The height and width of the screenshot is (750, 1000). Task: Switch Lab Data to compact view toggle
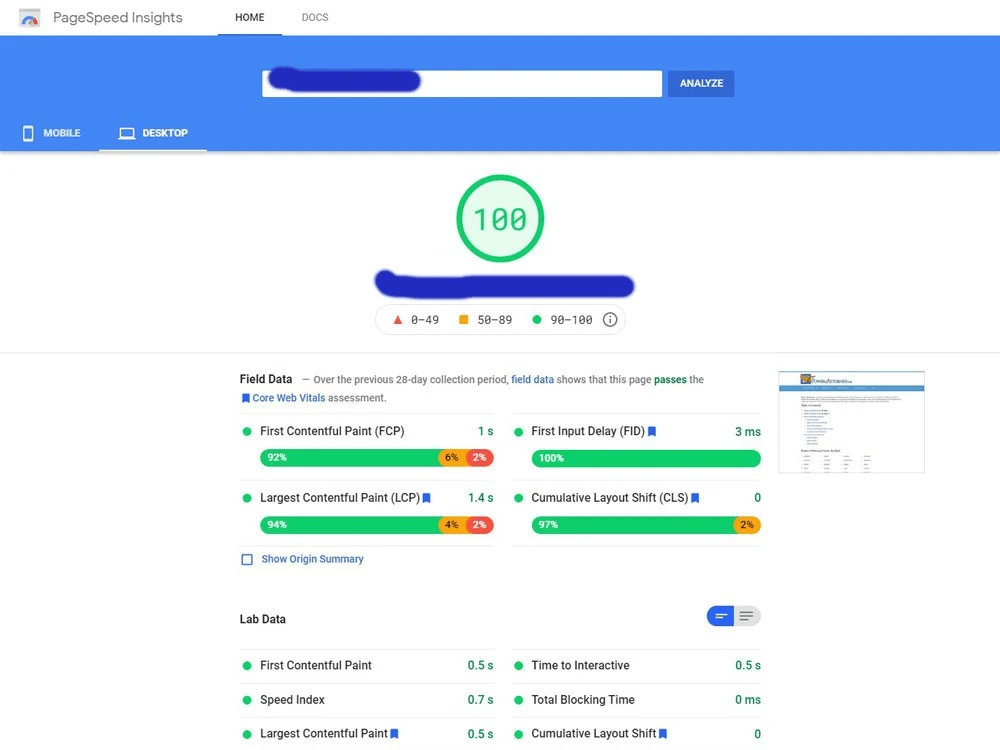721,616
